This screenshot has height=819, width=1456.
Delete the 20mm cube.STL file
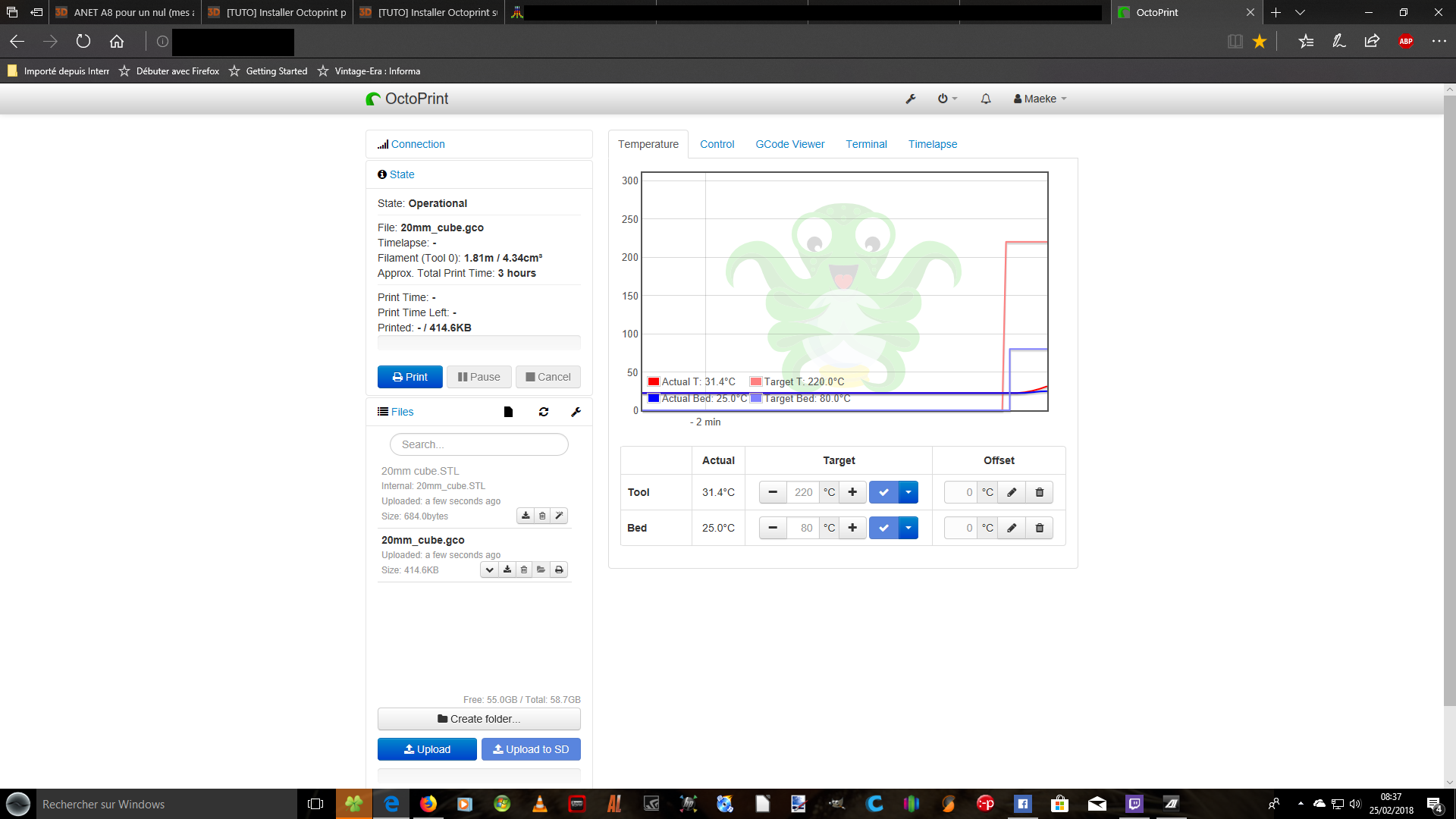[x=542, y=516]
